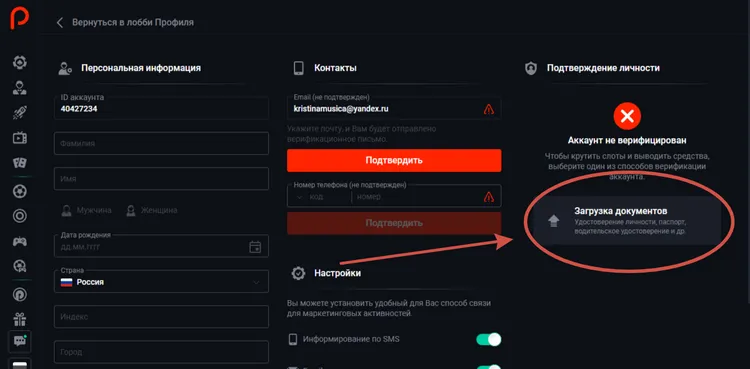750x369 pixels.
Task: Open the TV live icon in sidebar
Action: pyautogui.click(x=20, y=138)
